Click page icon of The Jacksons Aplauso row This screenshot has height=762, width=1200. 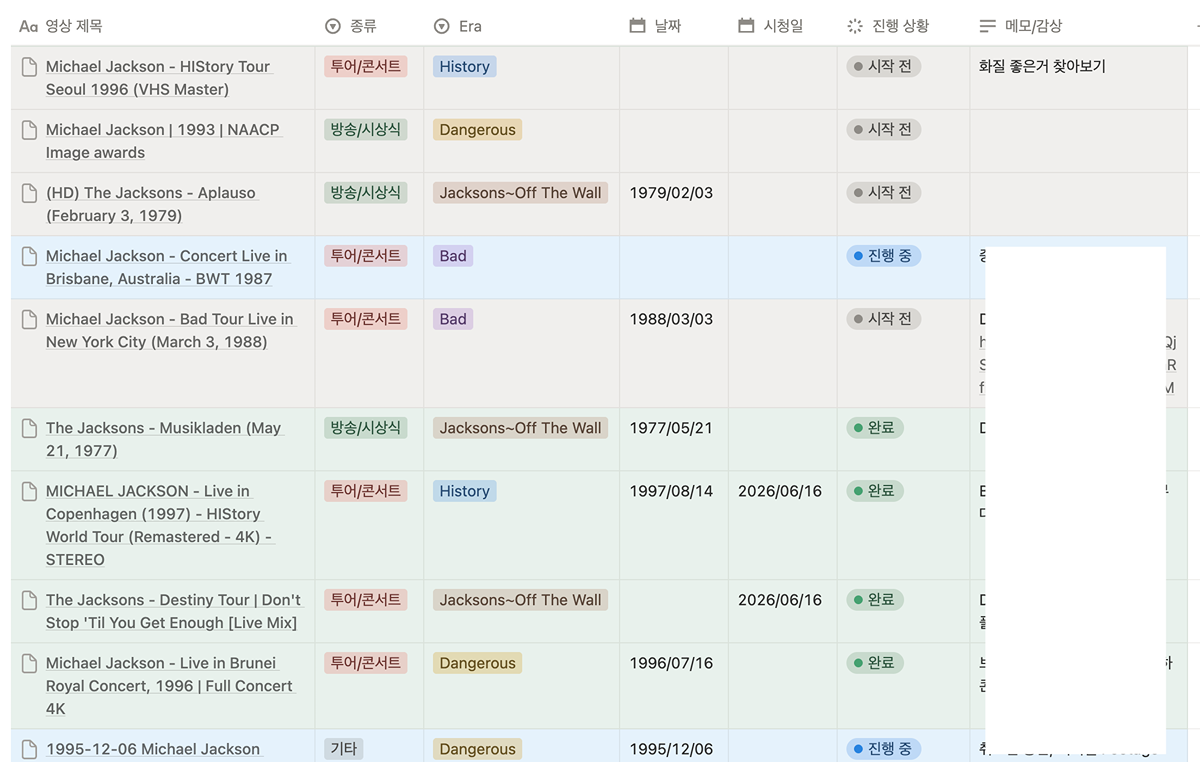pos(30,193)
